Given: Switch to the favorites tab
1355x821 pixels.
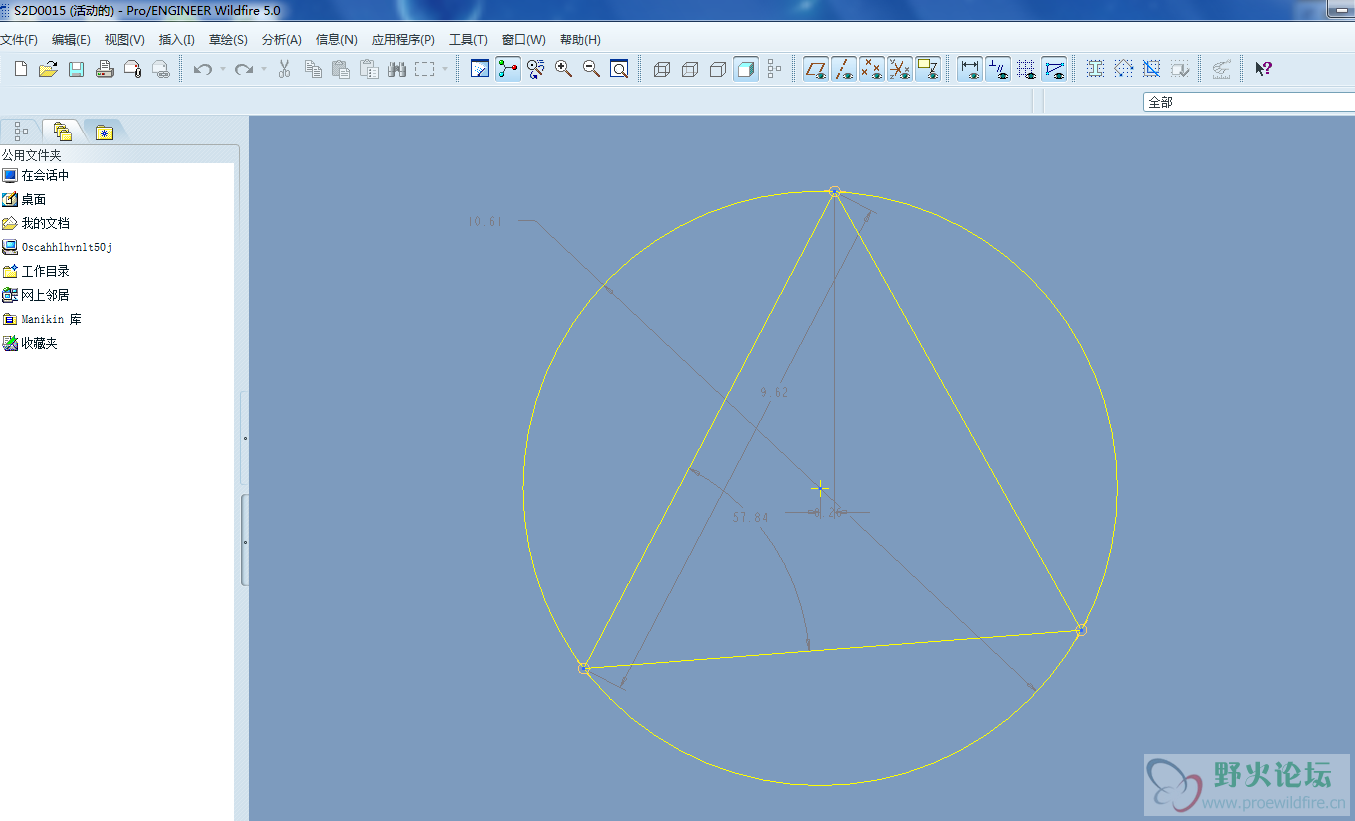Looking at the screenshot, I should click(x=104, y=131).
